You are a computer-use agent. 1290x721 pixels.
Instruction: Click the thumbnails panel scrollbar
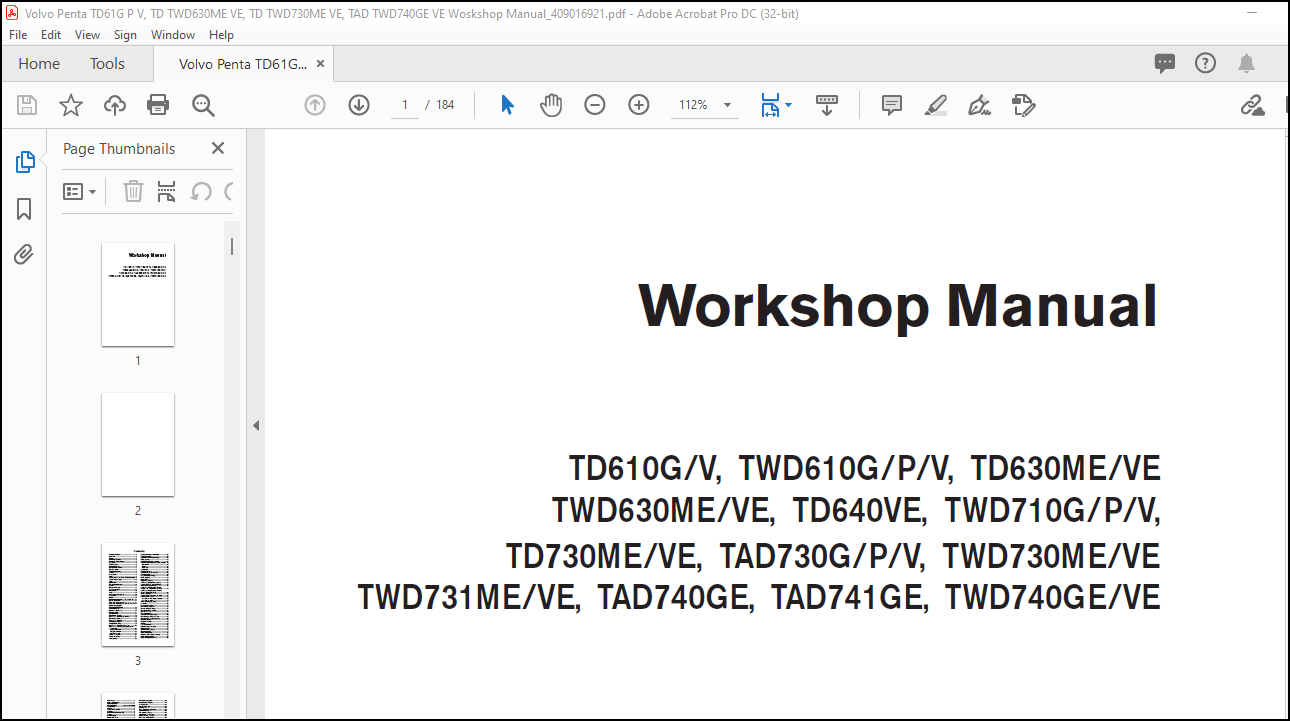(232, 246)
